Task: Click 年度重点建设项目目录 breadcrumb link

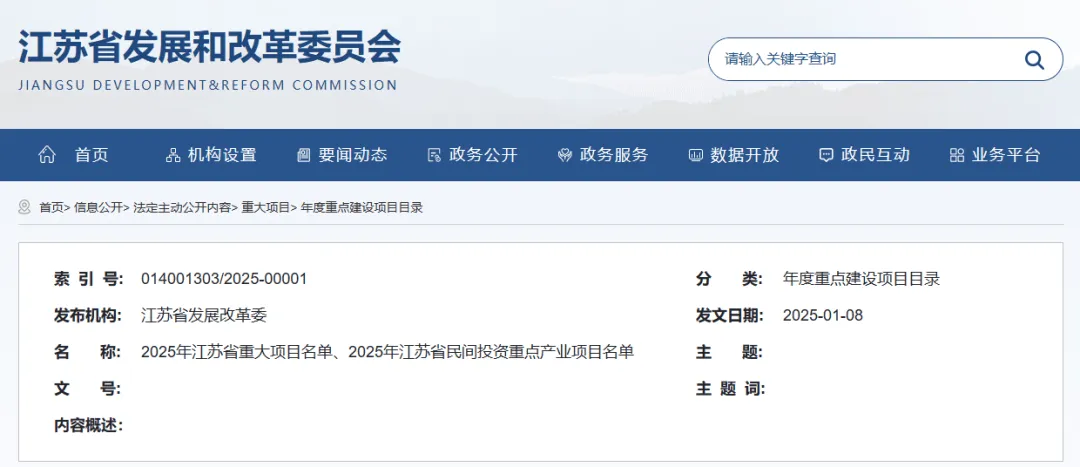Action: [362, 208]
